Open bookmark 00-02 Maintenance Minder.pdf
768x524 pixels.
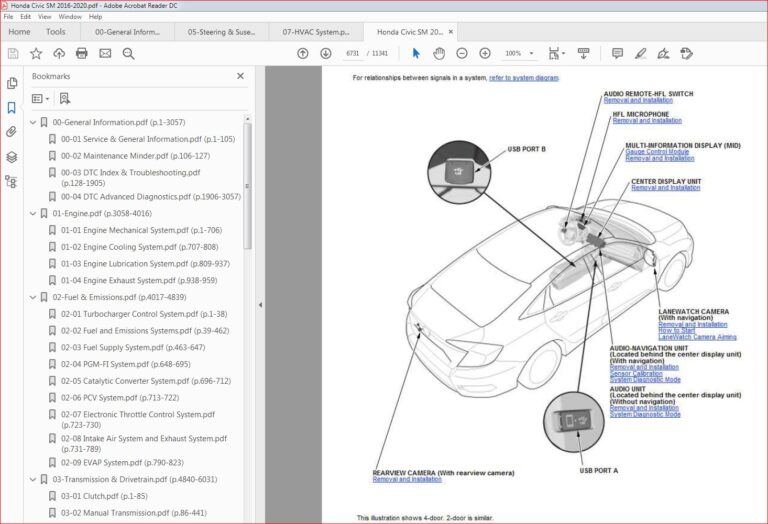coord(135,156)
